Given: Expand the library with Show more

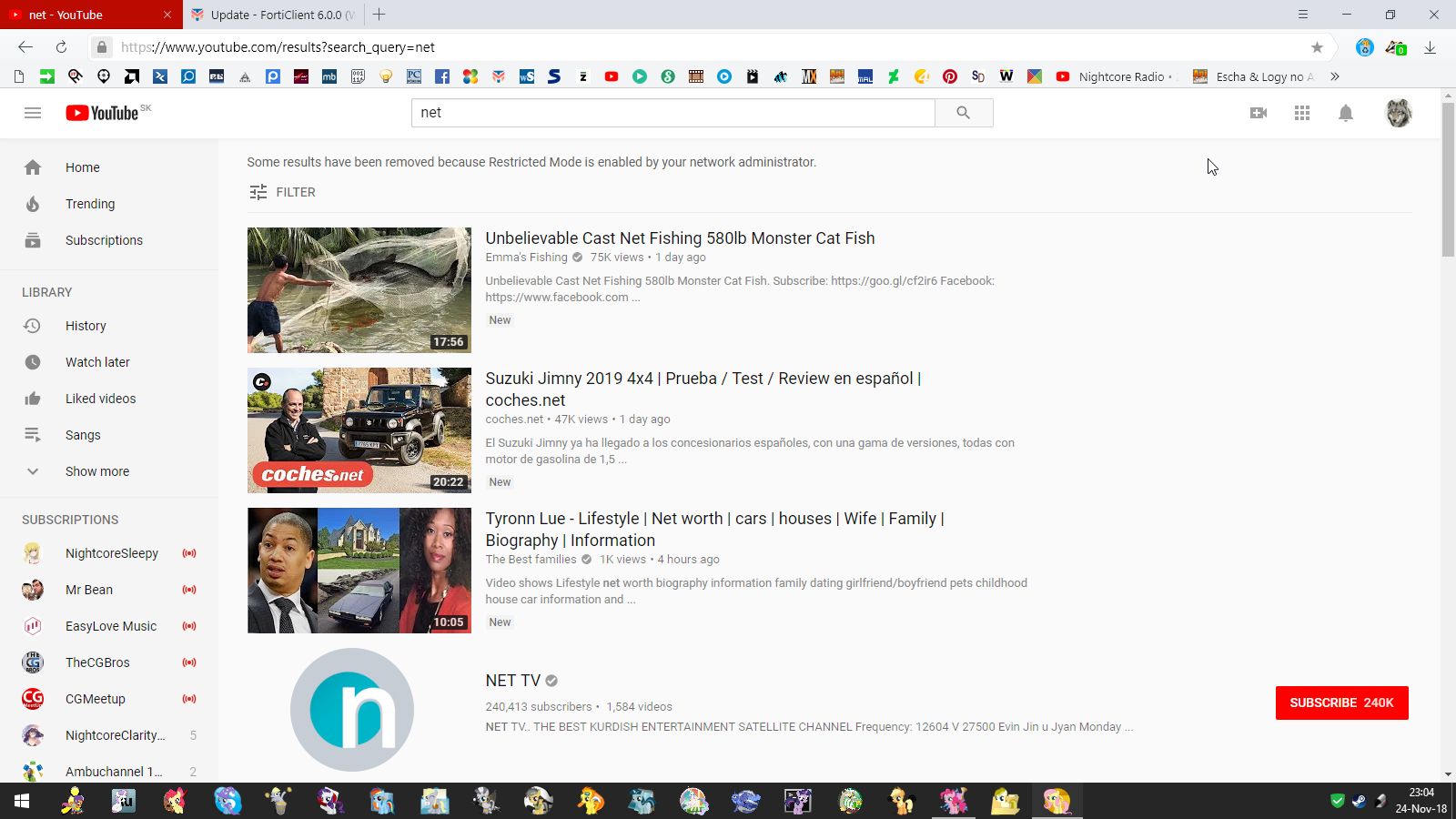Looking at the screenshot, I should click(x=109, y=471).
